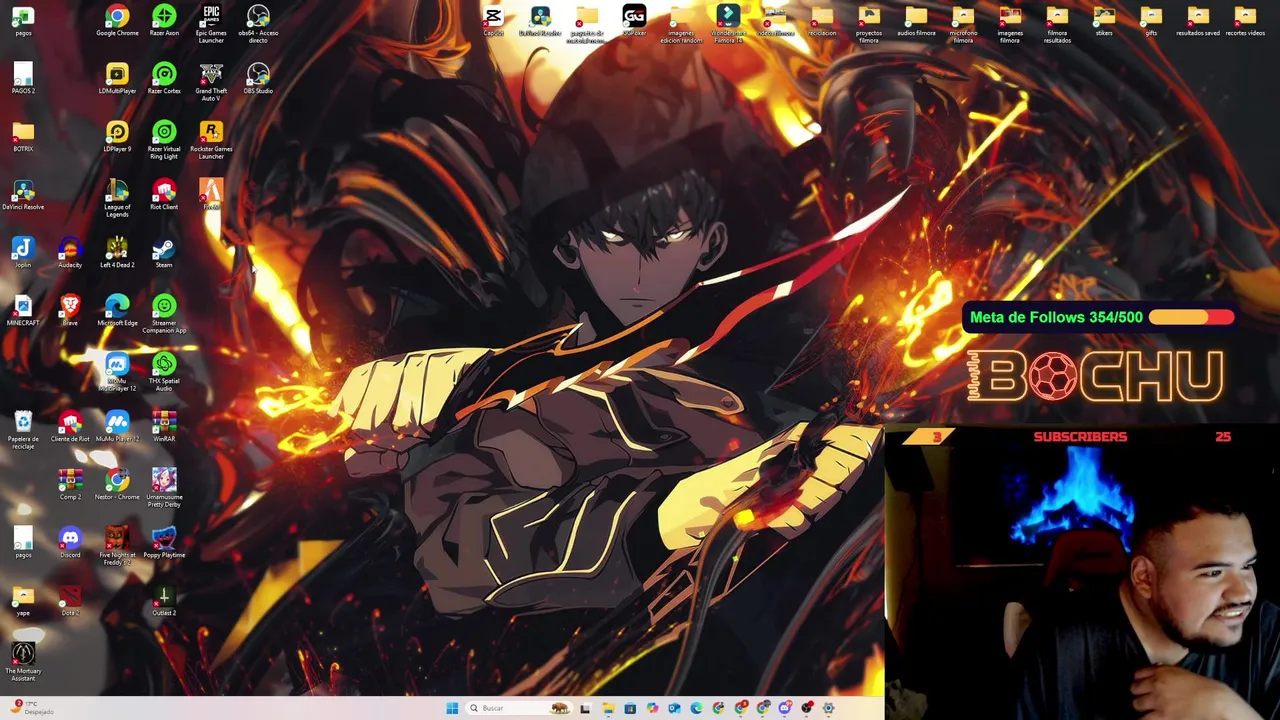Open the filmora resultados folder

click(x=1057, y=24)
